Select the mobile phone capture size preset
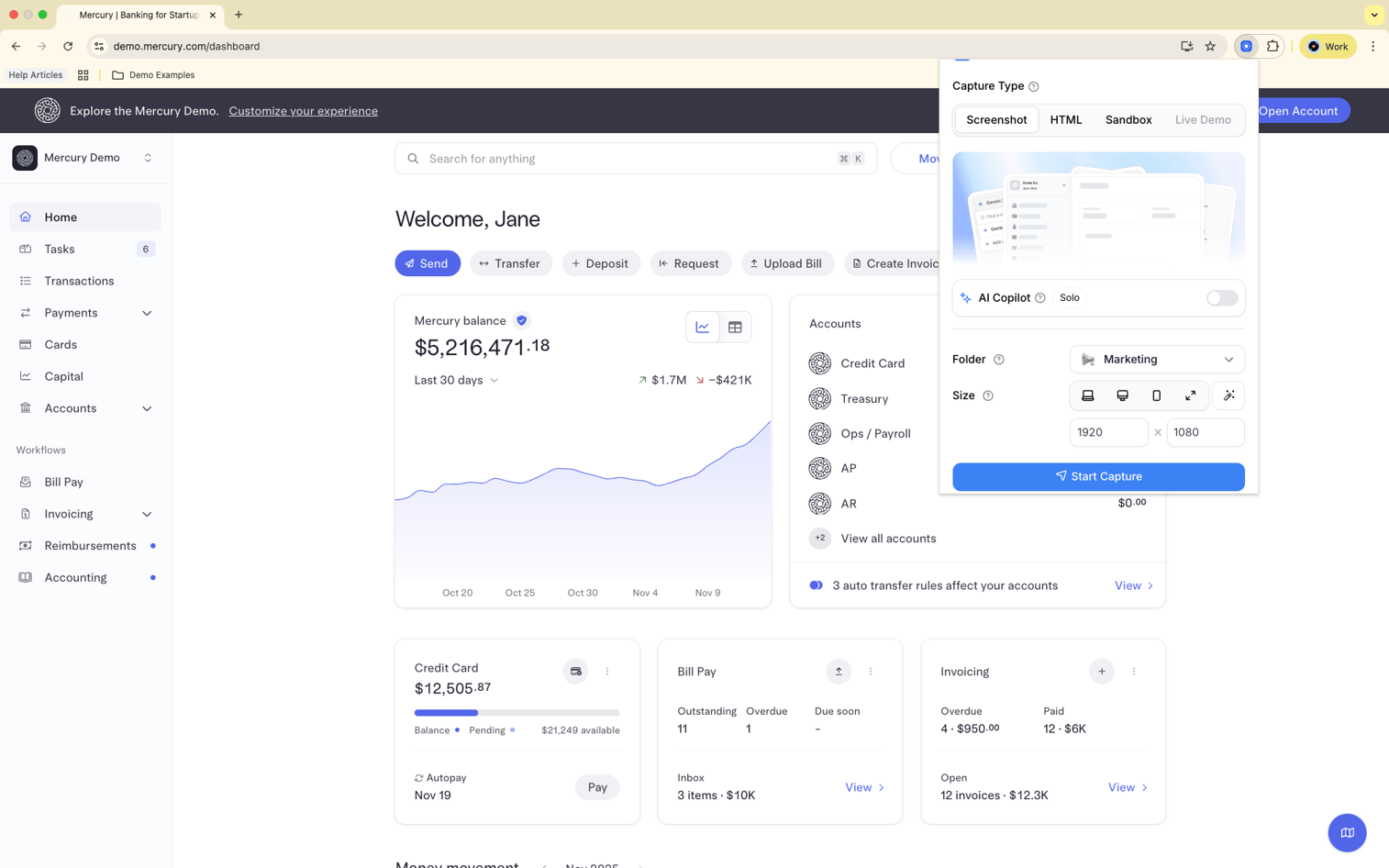 (1156, 395)
